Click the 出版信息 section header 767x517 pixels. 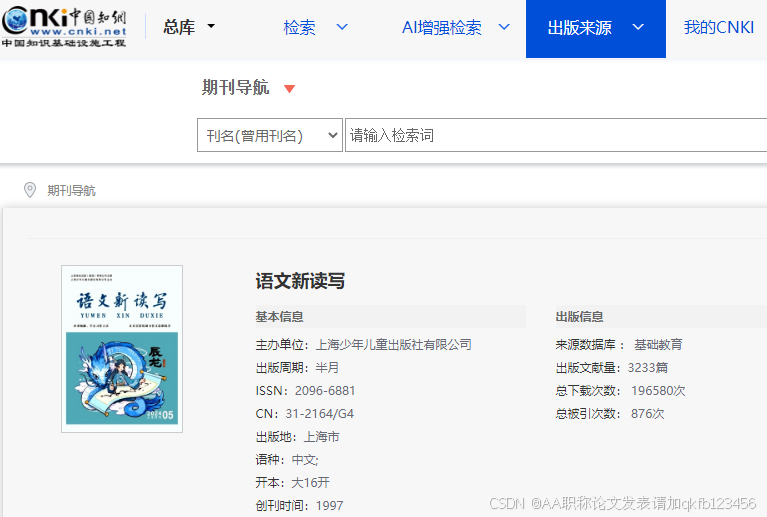580,317
